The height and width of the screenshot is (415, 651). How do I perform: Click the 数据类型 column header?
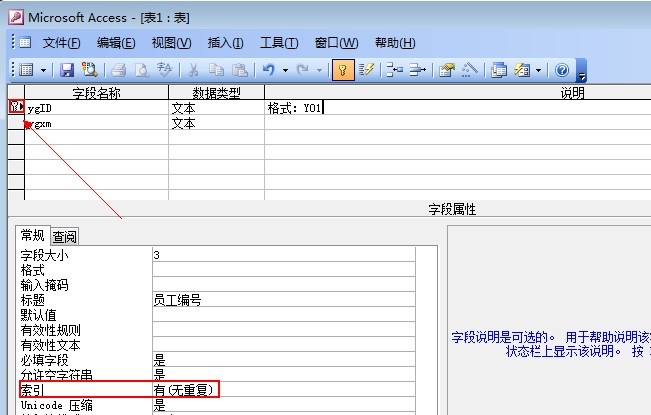216,93
